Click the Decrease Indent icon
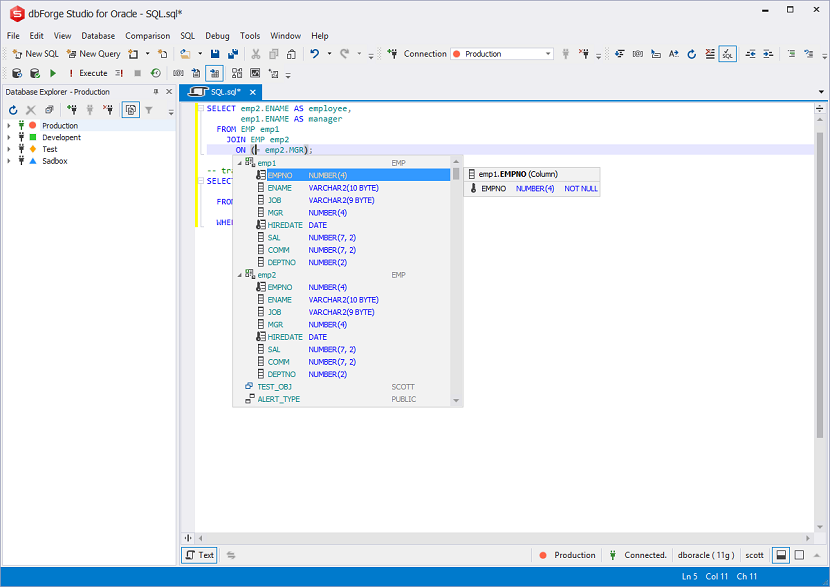Image resolution: width=830 pixels, height=587 pixels. click(x=751, y=54)
